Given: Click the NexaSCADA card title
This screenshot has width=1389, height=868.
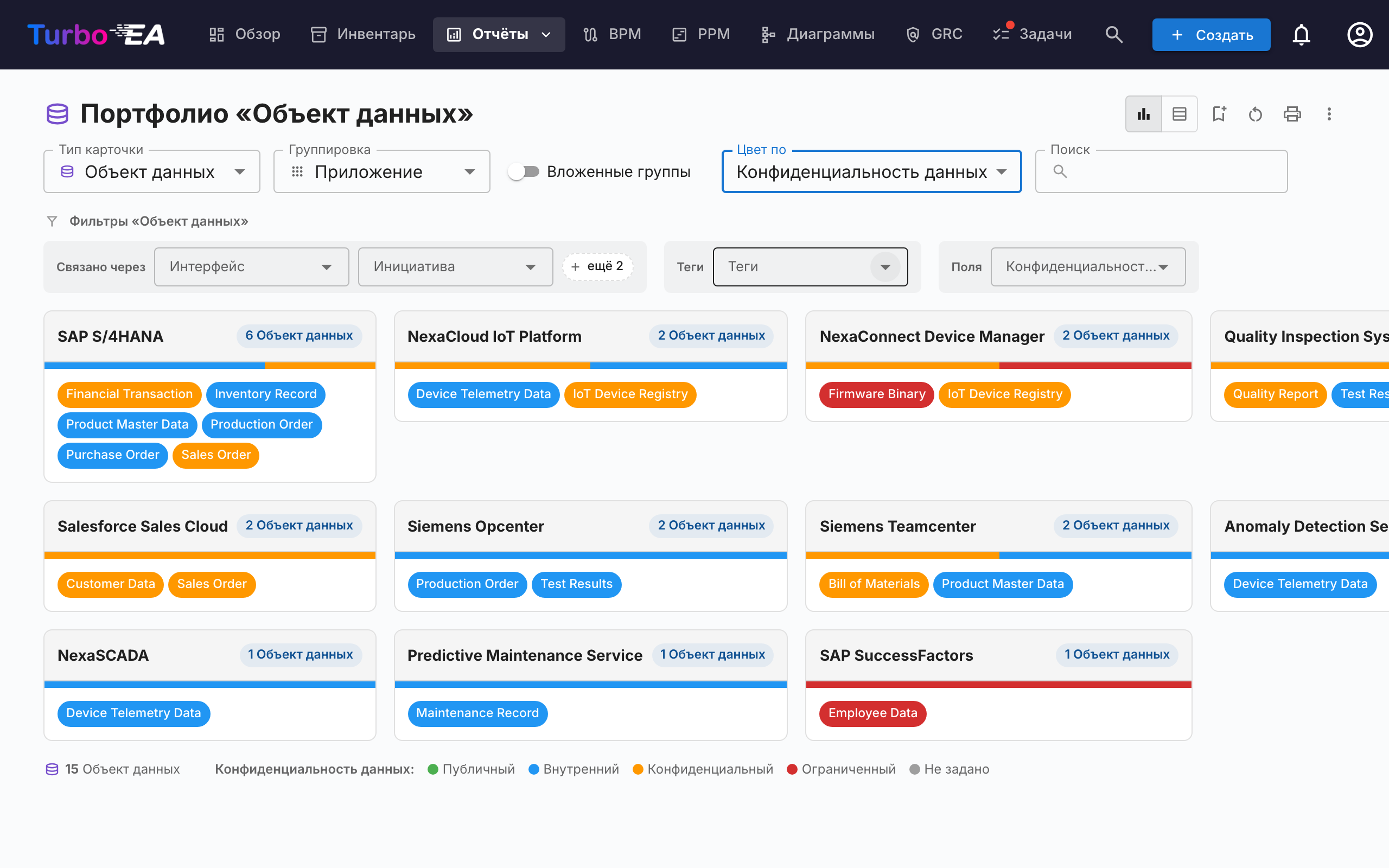Looking at the screenshot, I should click(x=103, y=655).
